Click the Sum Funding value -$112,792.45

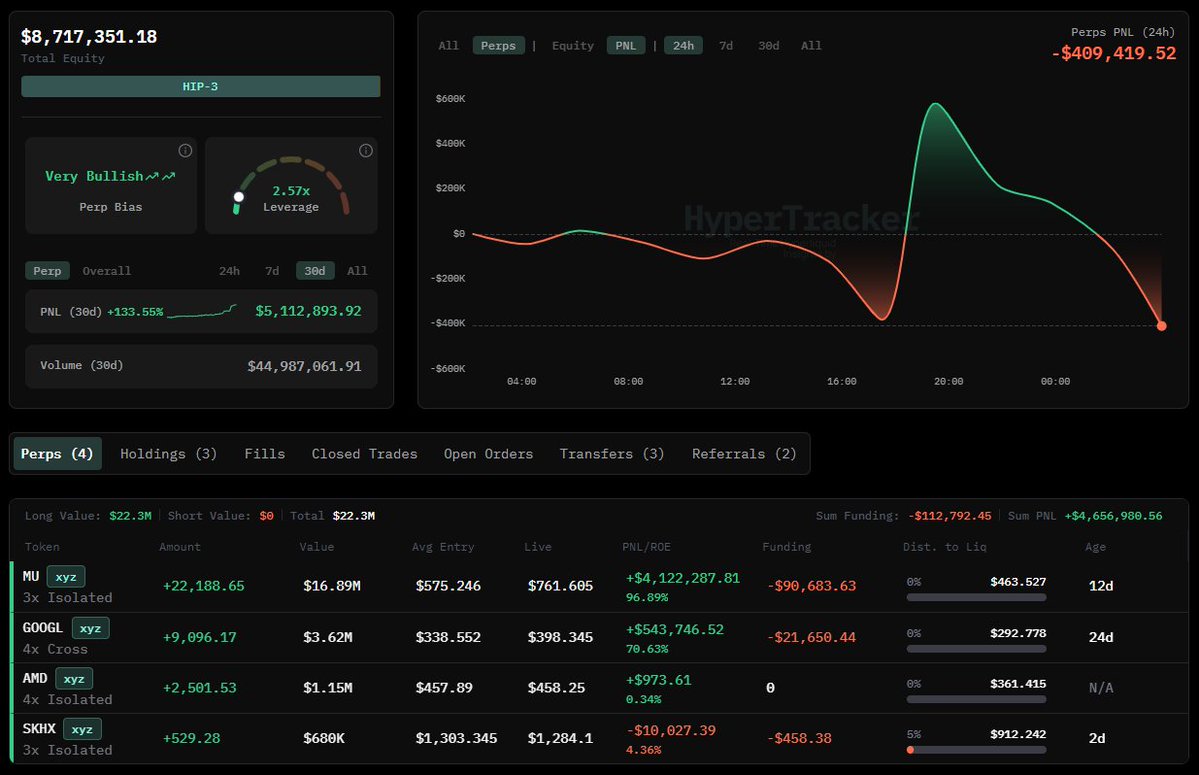(x=950, y=516)
